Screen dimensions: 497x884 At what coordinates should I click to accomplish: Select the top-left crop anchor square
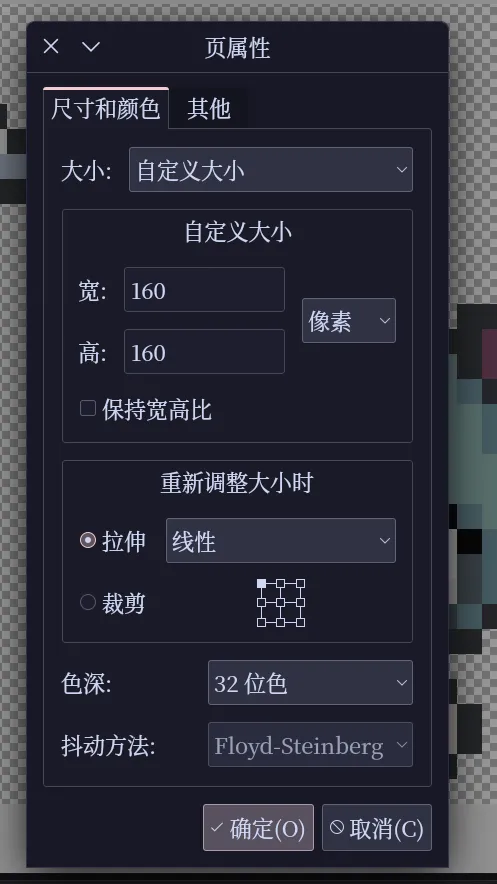tap(261, 583)
